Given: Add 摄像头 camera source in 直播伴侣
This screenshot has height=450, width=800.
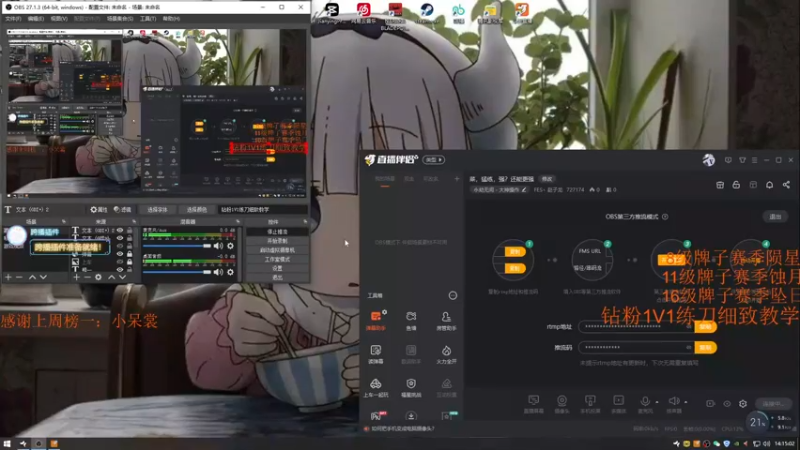Looking at the screenshot, I should click(x=562, y=403).
